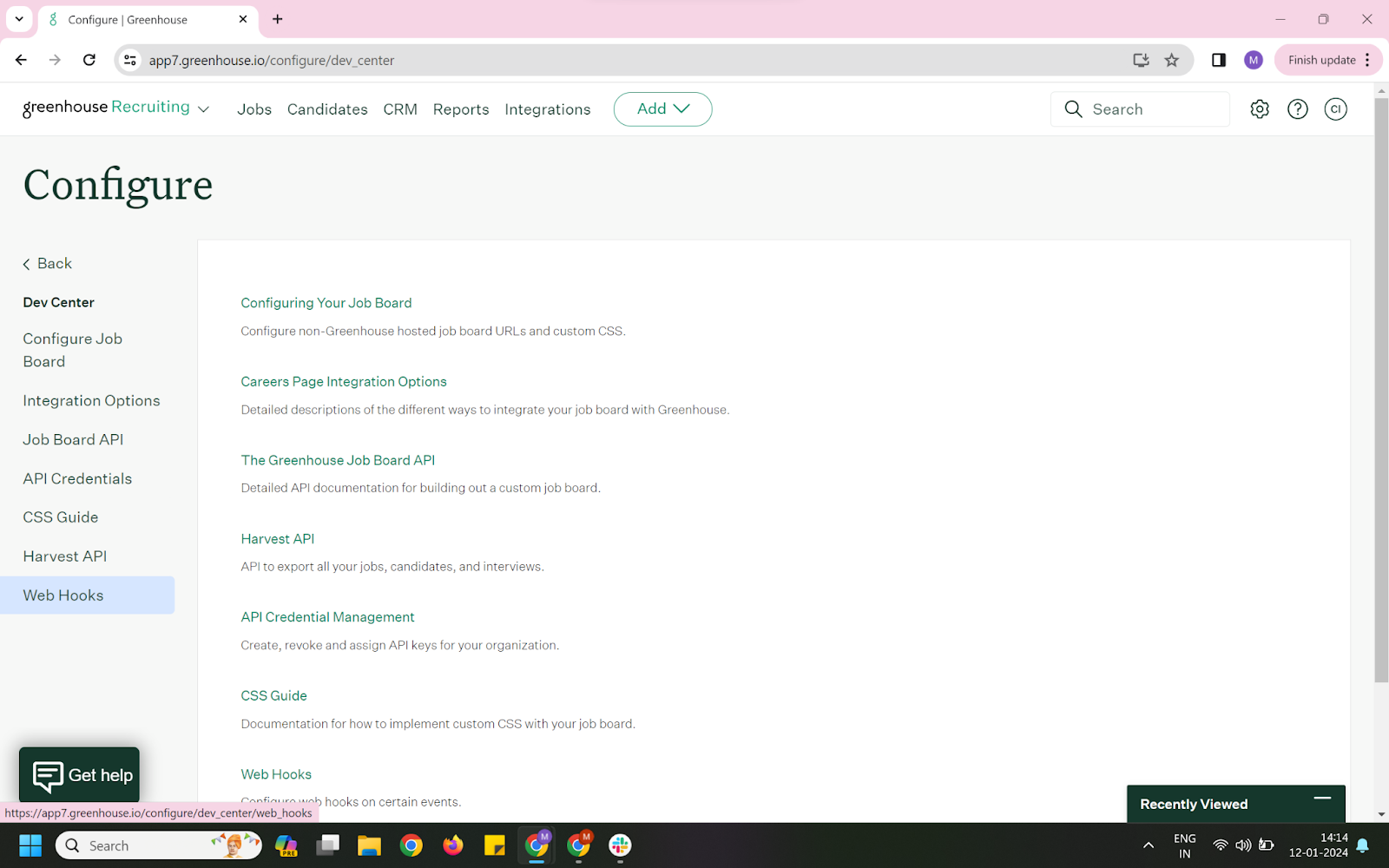Expand the Greenhouse Recruiting product switcher chevron

click(204, 109)
